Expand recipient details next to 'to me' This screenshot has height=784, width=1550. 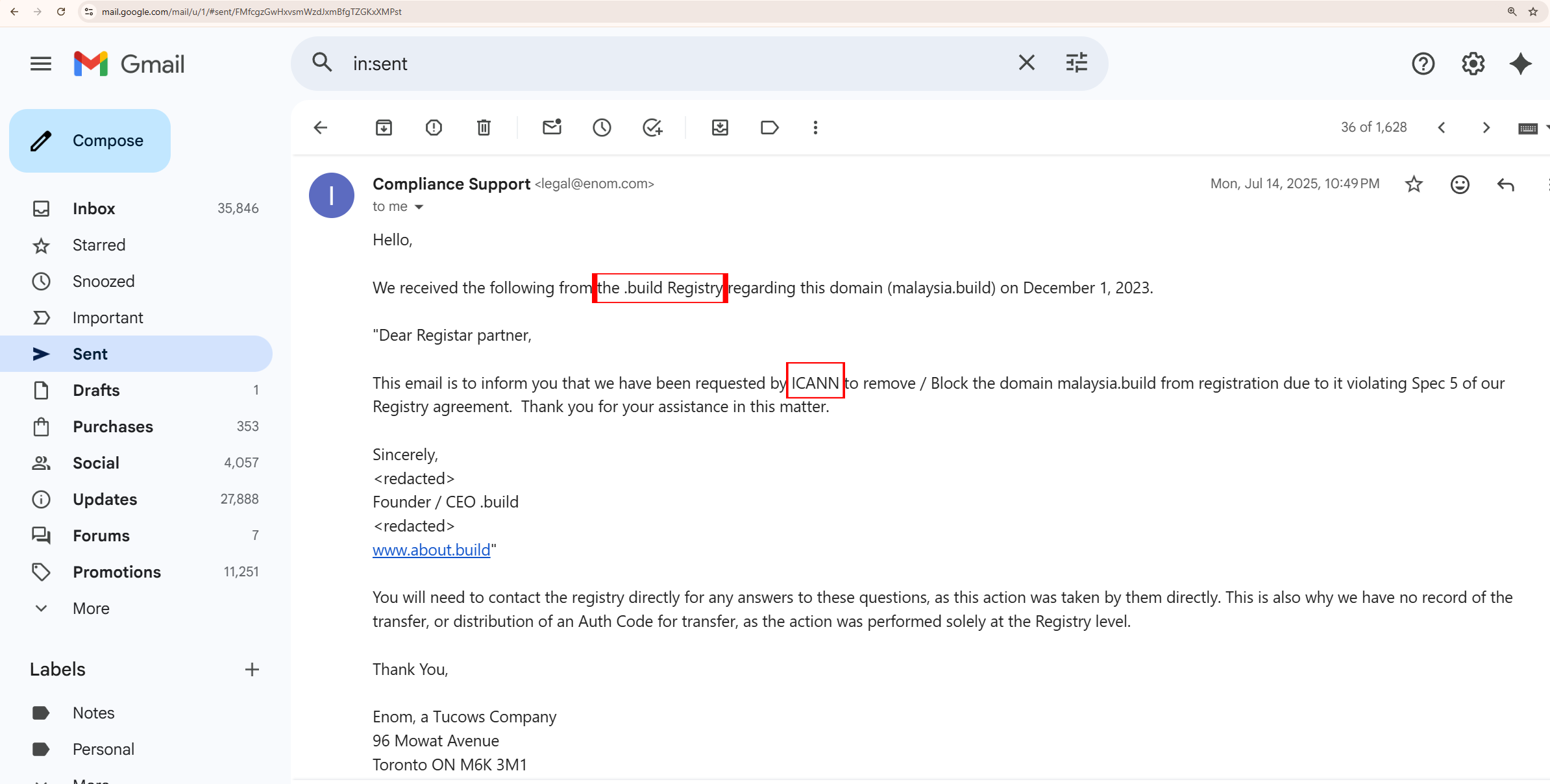(419, 207)
